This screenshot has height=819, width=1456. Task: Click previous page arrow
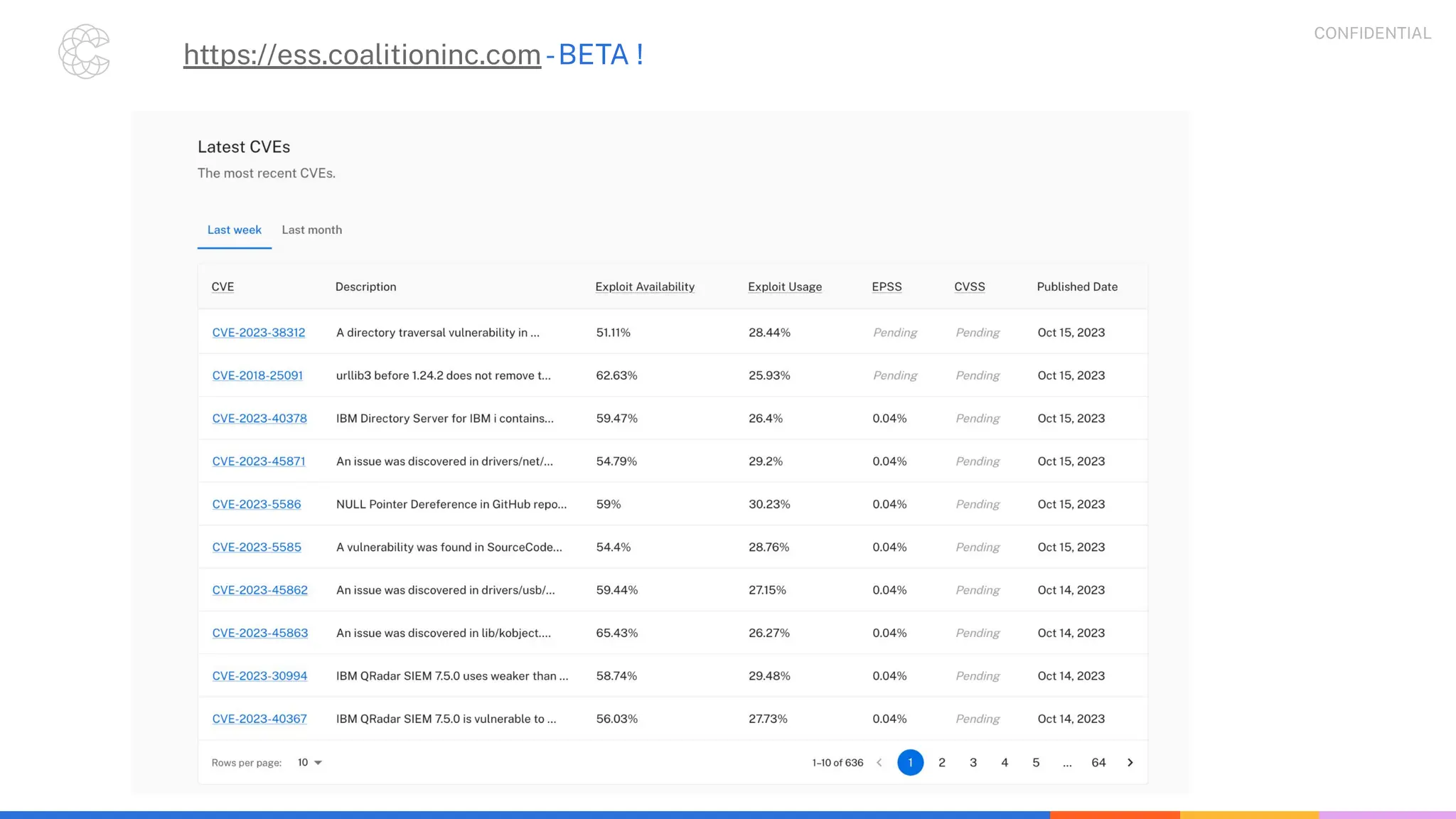click(x=879, y=762)
